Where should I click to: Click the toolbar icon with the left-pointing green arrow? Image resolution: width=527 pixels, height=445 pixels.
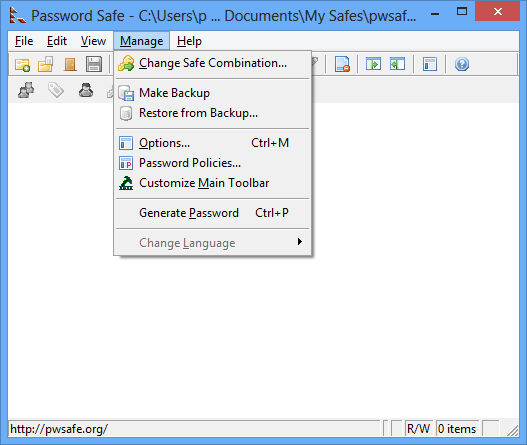pyautogui.click(x=397, y=64)
